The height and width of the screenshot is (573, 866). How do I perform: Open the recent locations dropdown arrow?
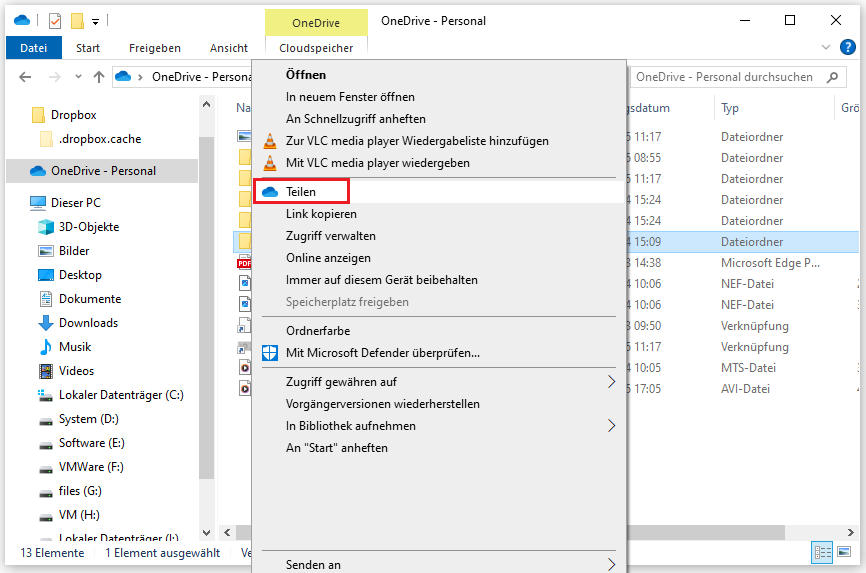point(78,77)
